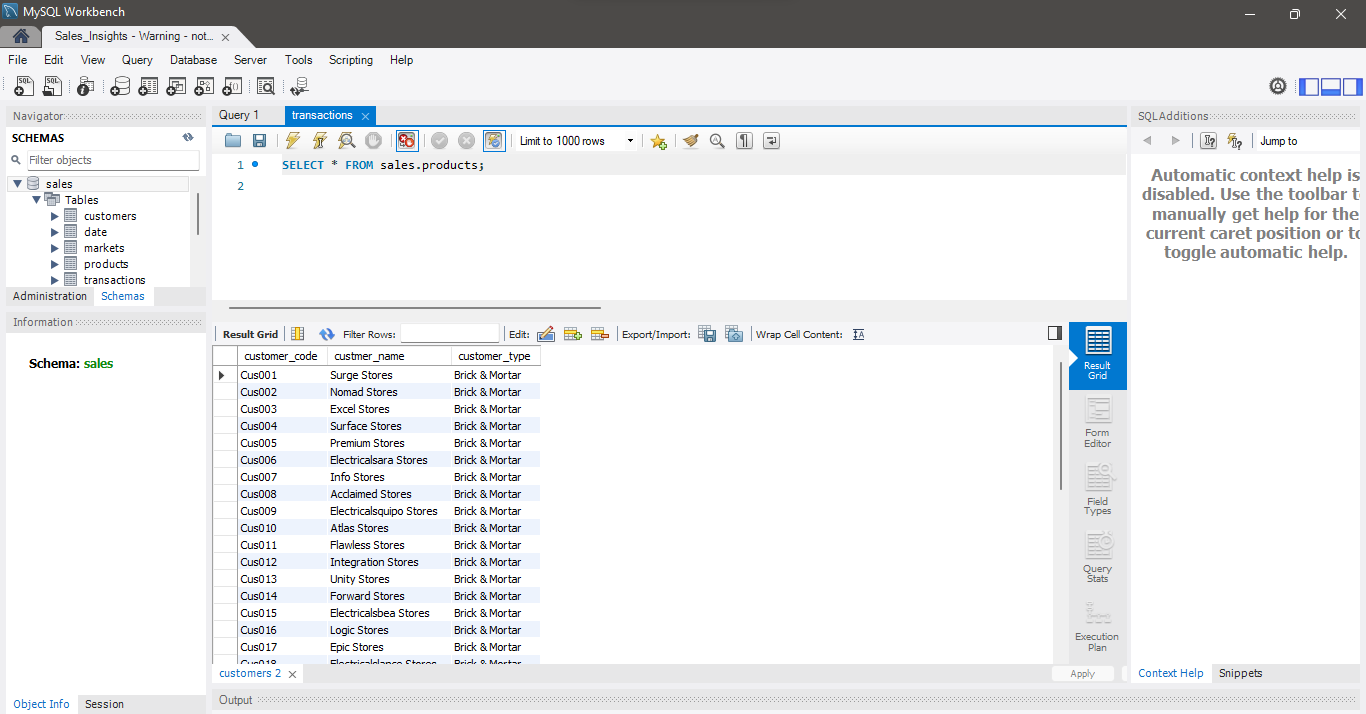Export recordset to file icon
Image resolution: width=1366 pixels, height=714 pixels.
click(707, 334)
